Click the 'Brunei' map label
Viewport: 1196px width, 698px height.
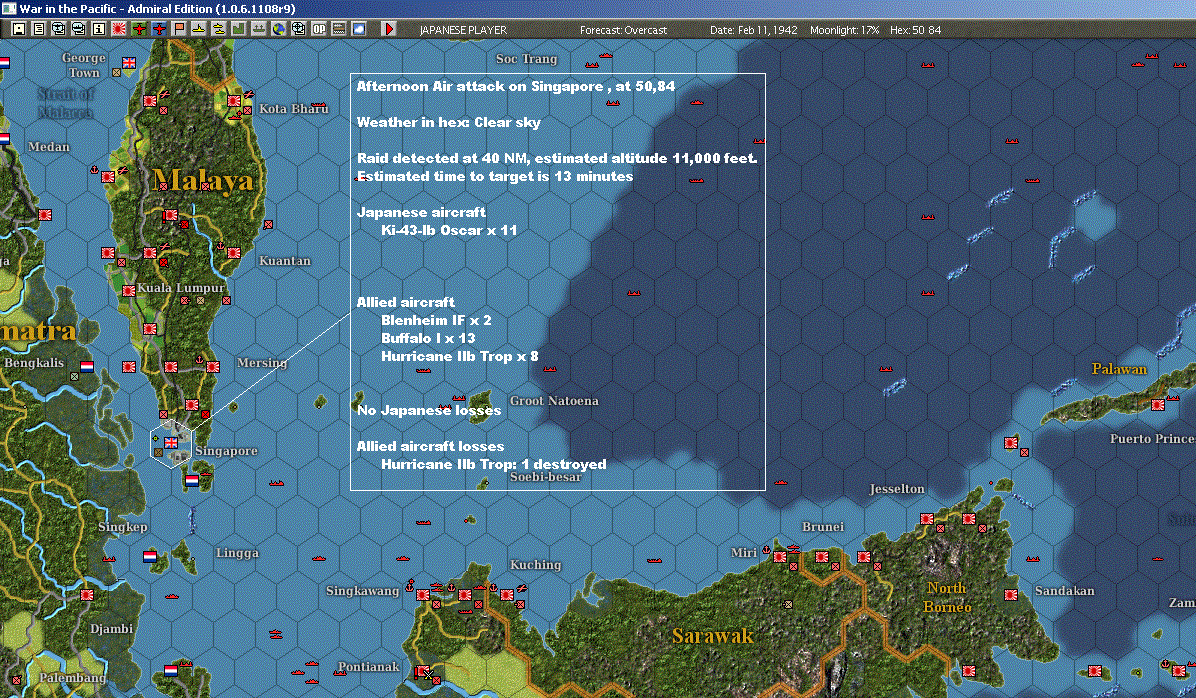click(x=823, y=526)
